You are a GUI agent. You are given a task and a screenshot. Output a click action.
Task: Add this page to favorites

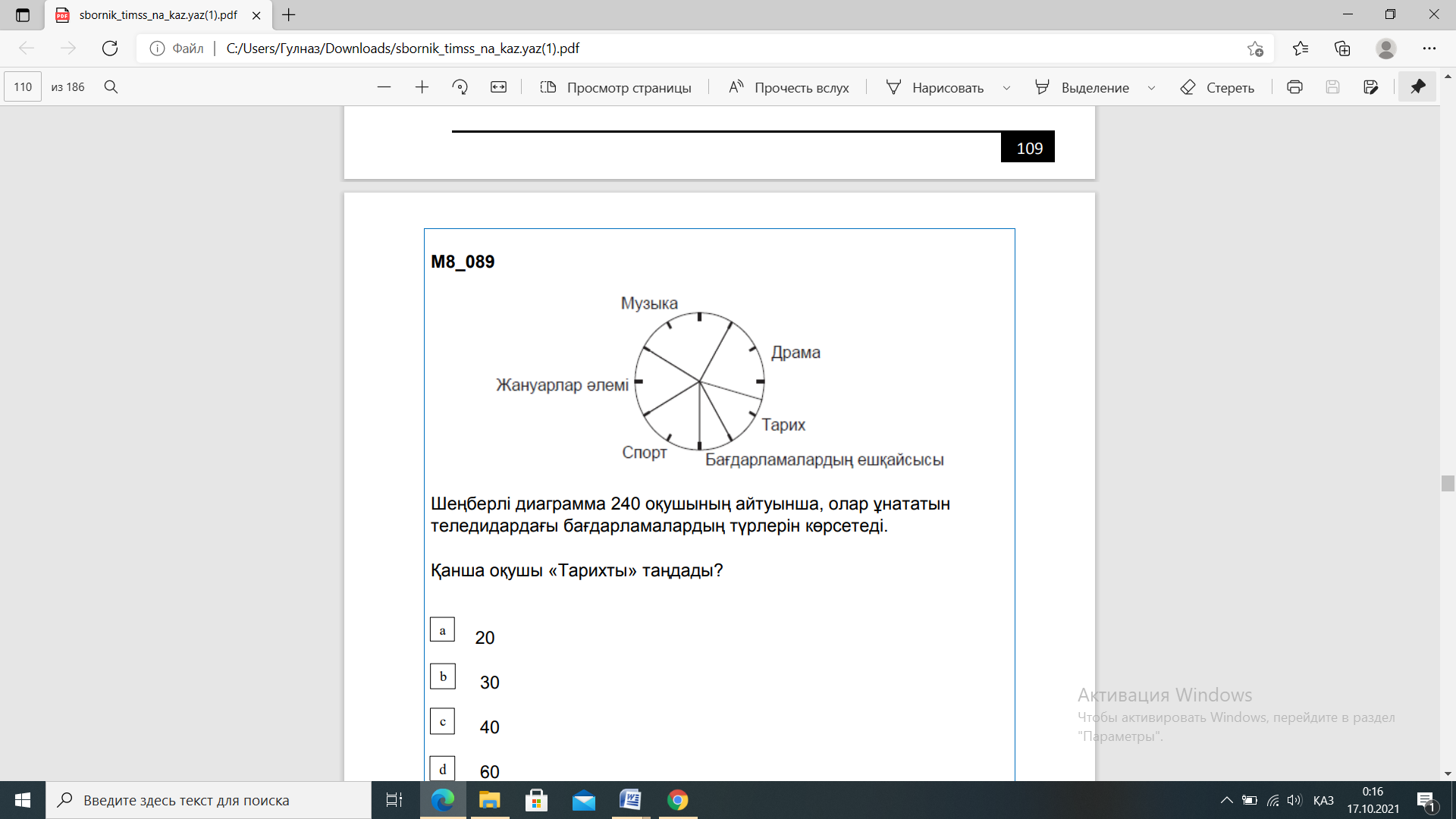click(1255, 49)
